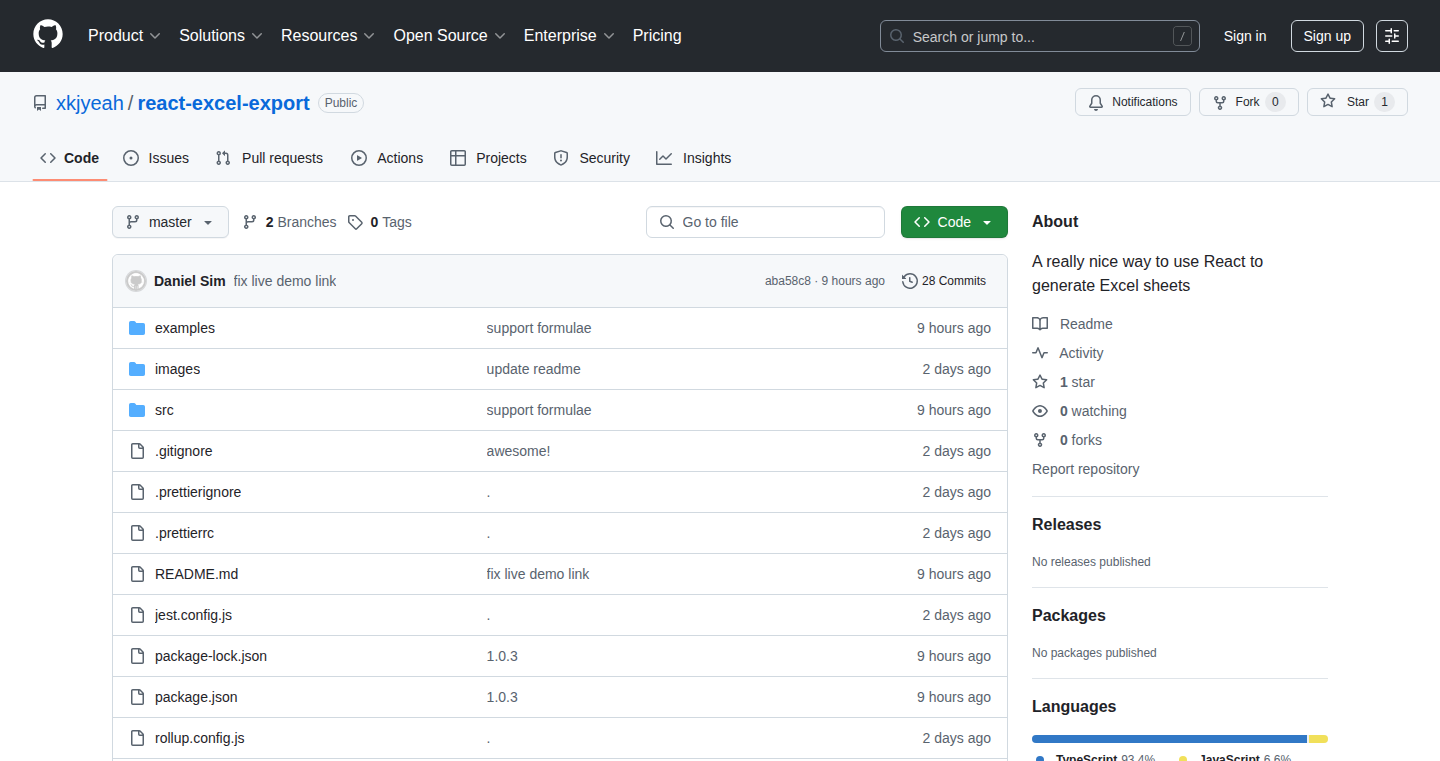
Task: Click the .prettierignore file icon
Action: 137,492
